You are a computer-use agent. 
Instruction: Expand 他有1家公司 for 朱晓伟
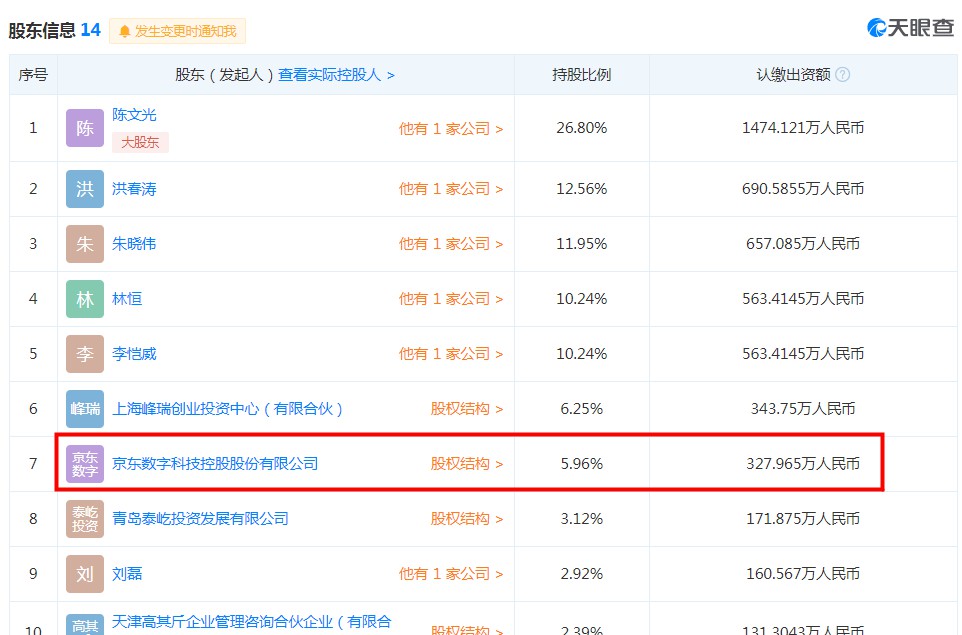[x=451, y=244]
